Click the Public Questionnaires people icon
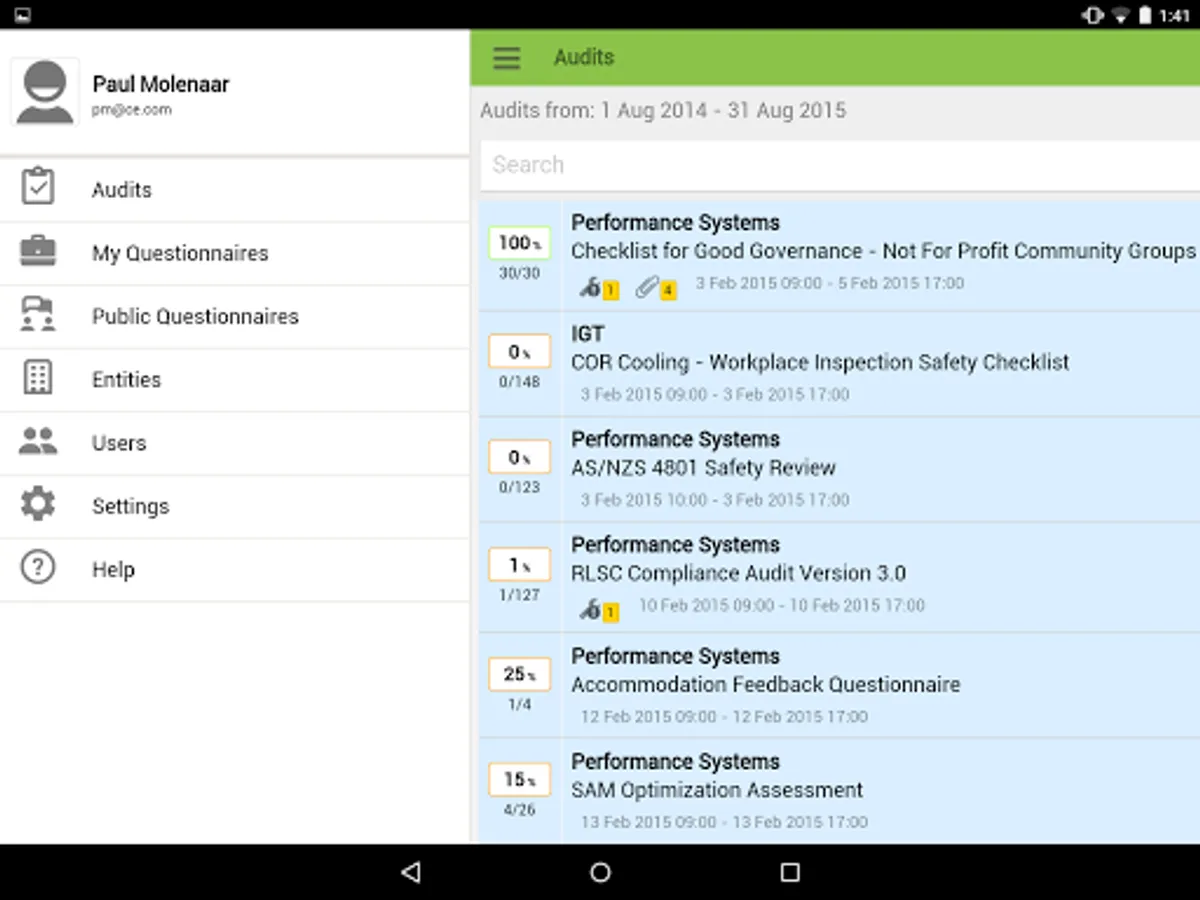Viewport: 1200px width, 900px height. pos(38,315)
